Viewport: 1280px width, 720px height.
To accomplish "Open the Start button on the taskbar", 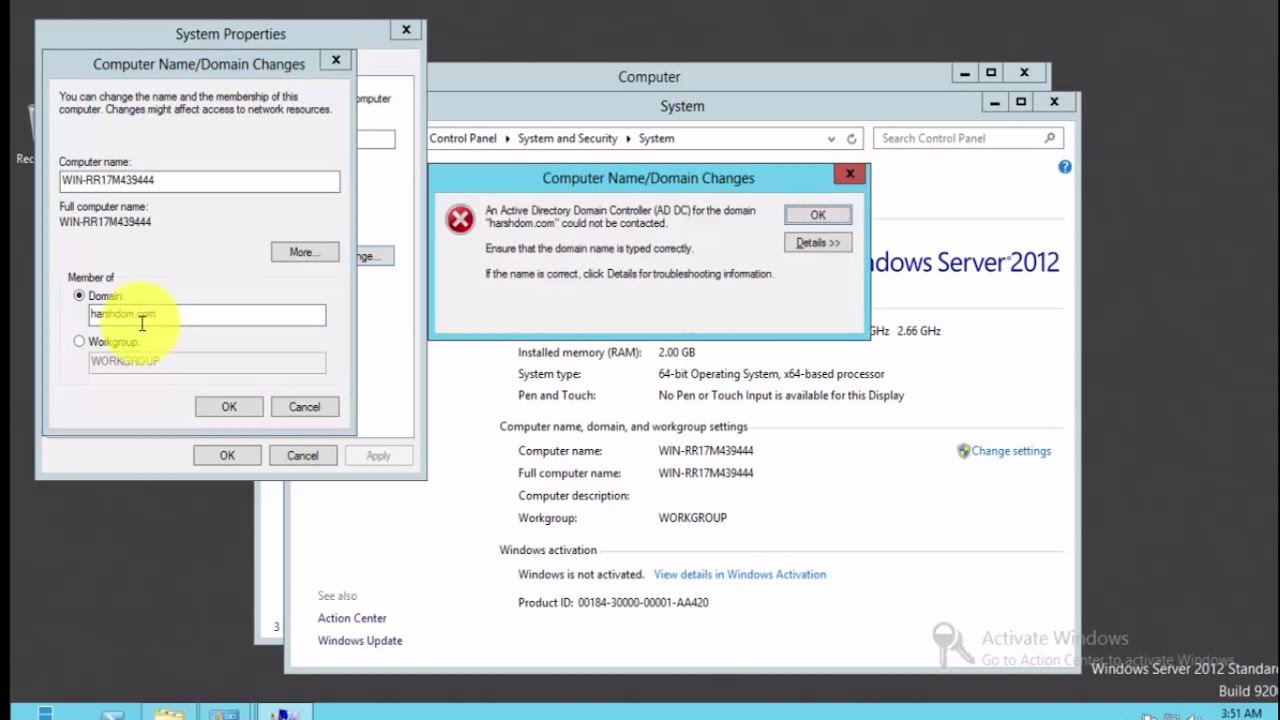I will [45, 713].
